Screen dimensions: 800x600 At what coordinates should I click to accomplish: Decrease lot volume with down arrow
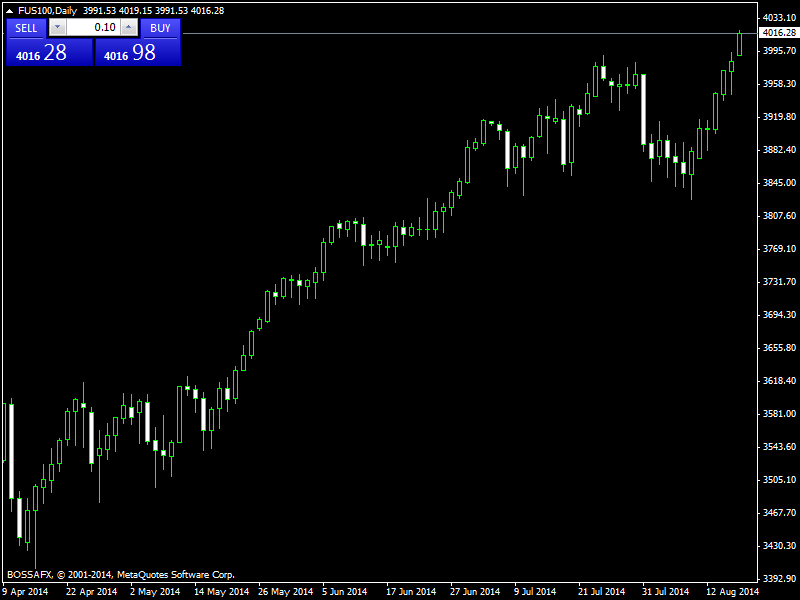(x=58, y=28)
